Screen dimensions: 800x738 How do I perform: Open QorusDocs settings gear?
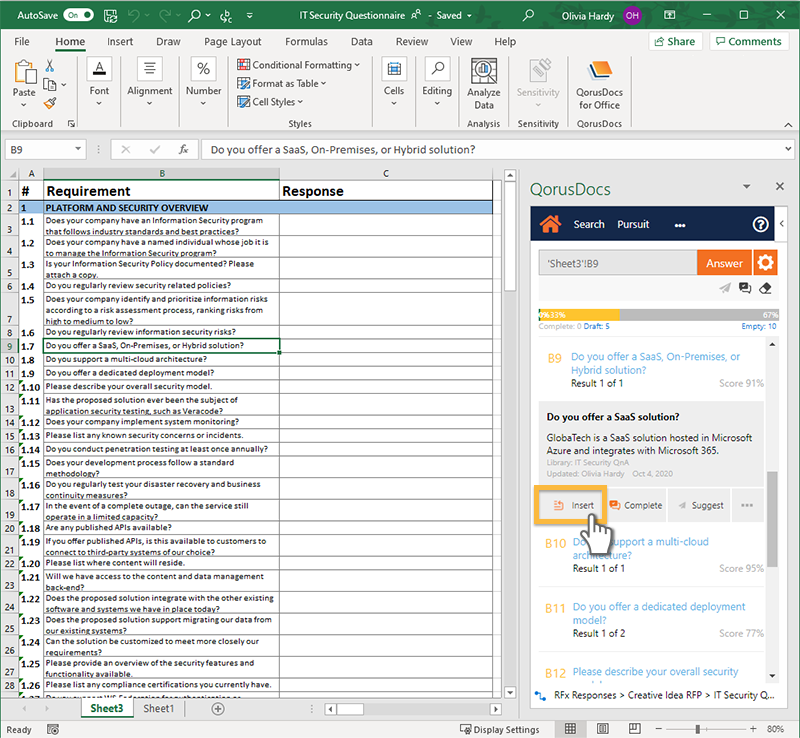tap(765, 263)
